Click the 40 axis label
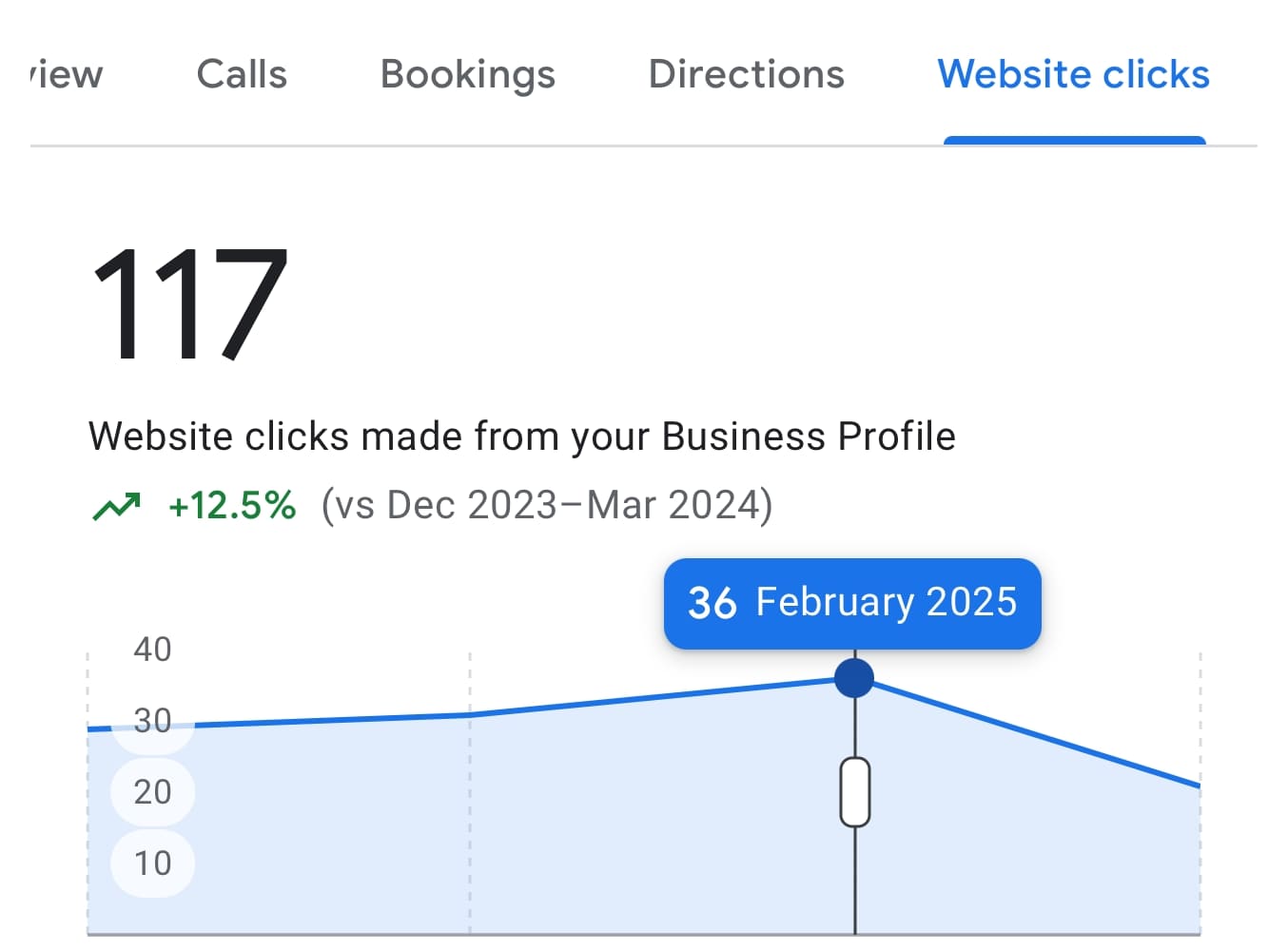This screenshot has width=1288, height=951. click(152, 649)
